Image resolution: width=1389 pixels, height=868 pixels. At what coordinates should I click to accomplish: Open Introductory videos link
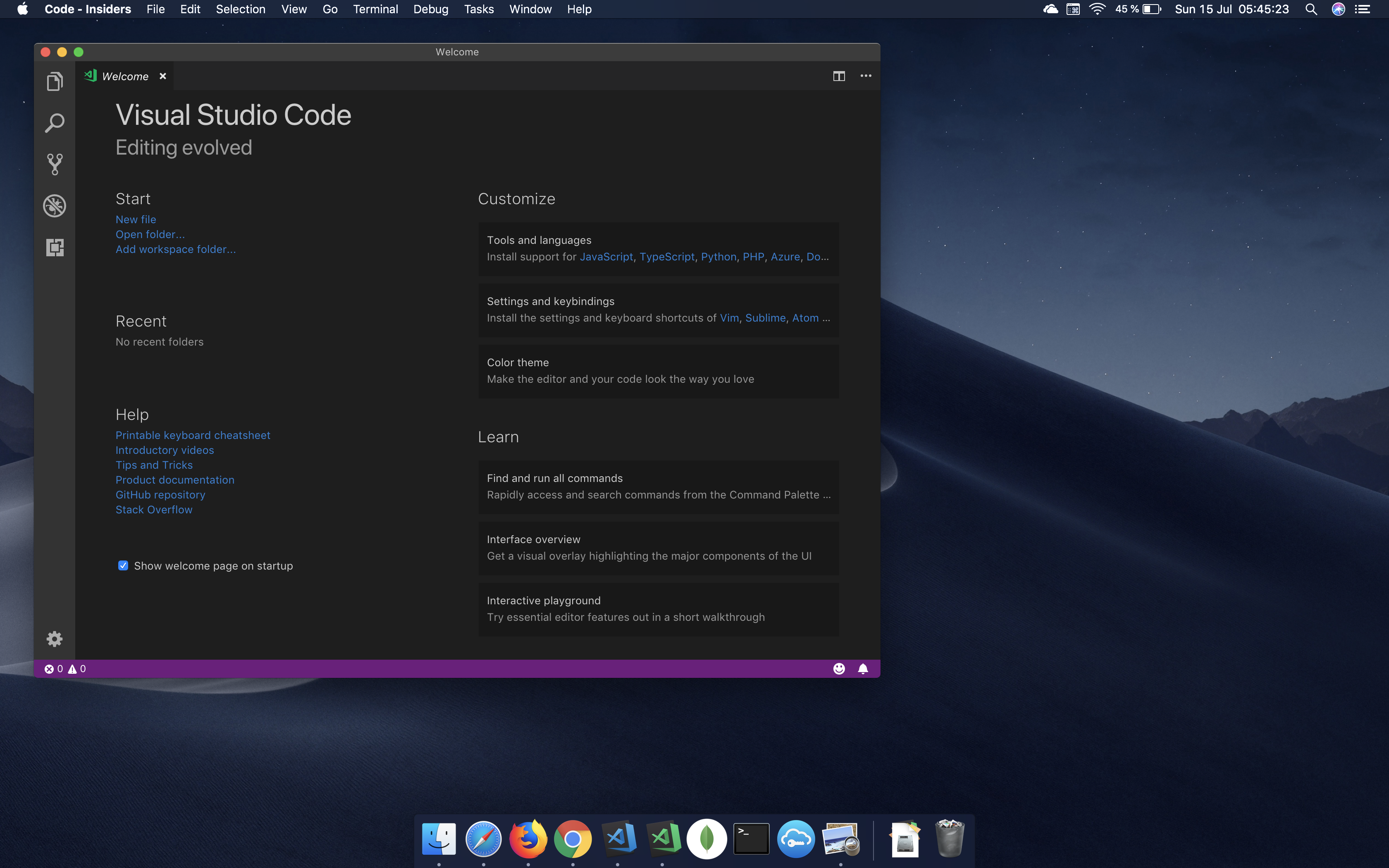pos(165,450)
